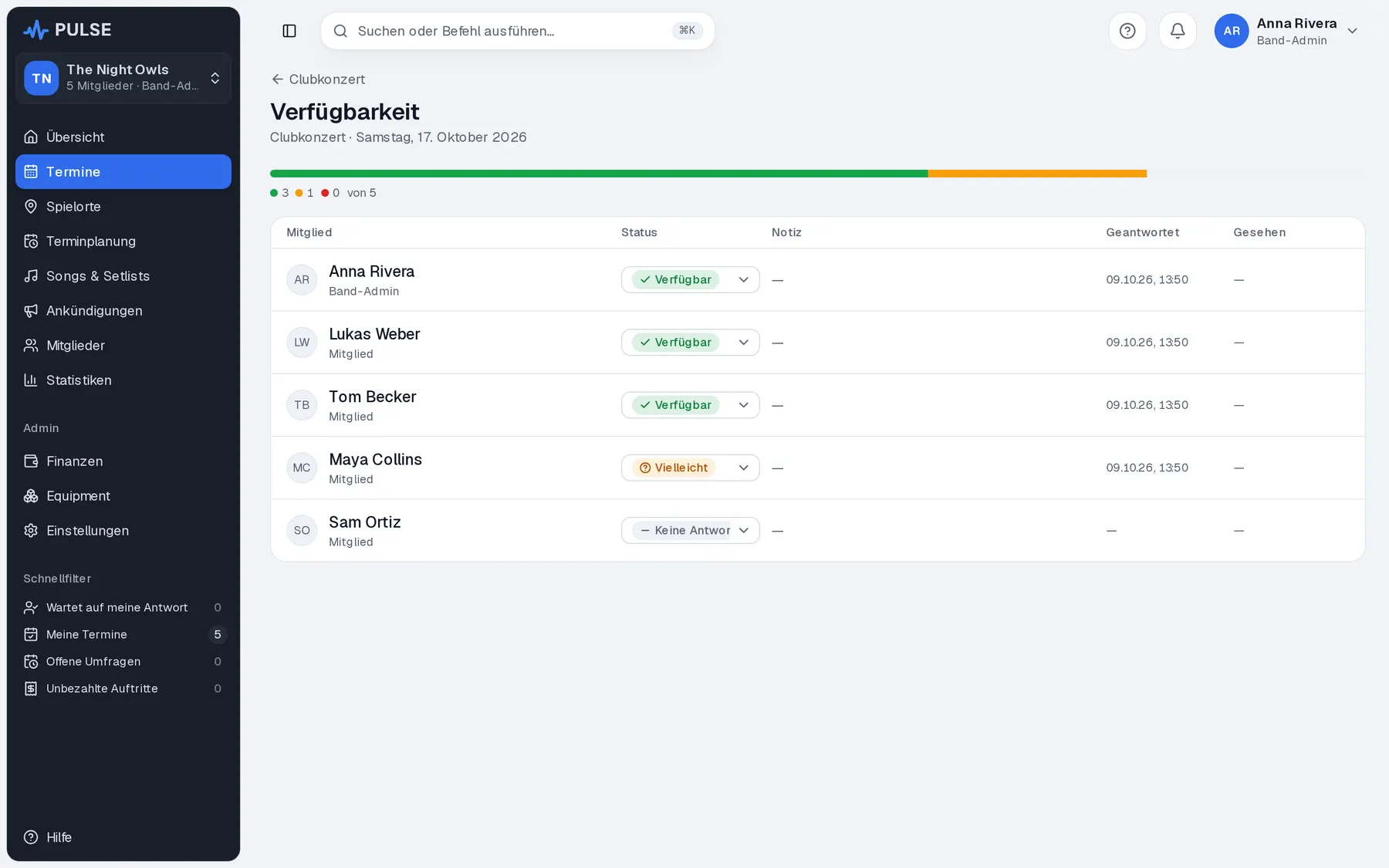Click the Status column header
1389x868 pixels.
[x=639, y=232]
